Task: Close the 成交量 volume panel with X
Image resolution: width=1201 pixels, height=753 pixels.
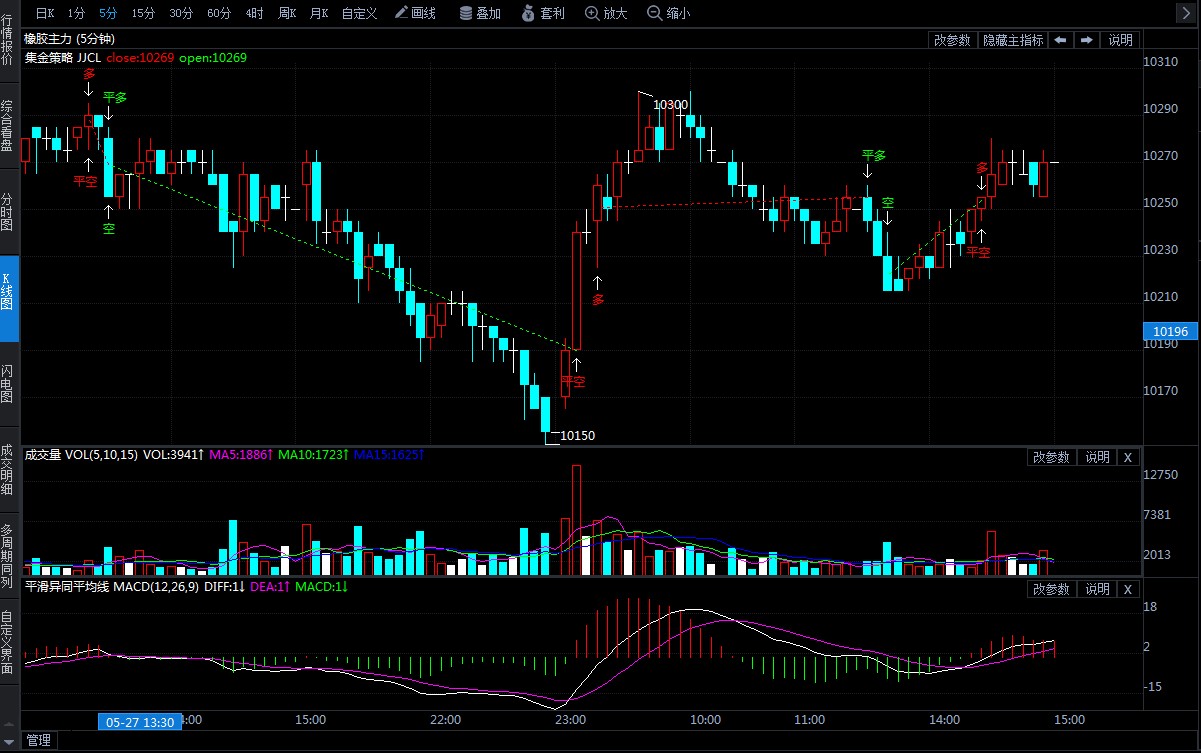Action: coord(1128,457)
